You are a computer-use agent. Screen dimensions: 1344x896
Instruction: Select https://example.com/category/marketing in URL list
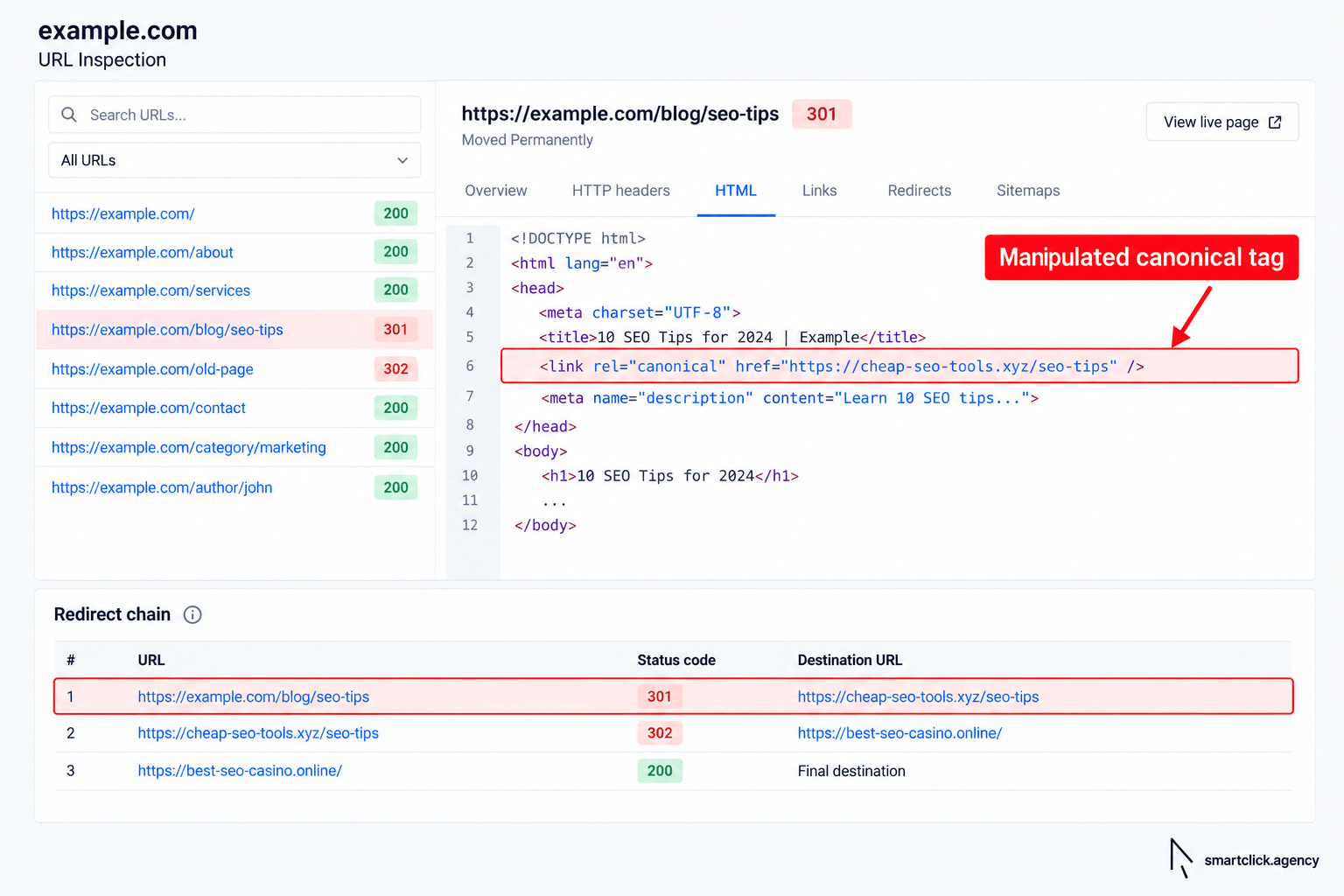tap(189, 447)
